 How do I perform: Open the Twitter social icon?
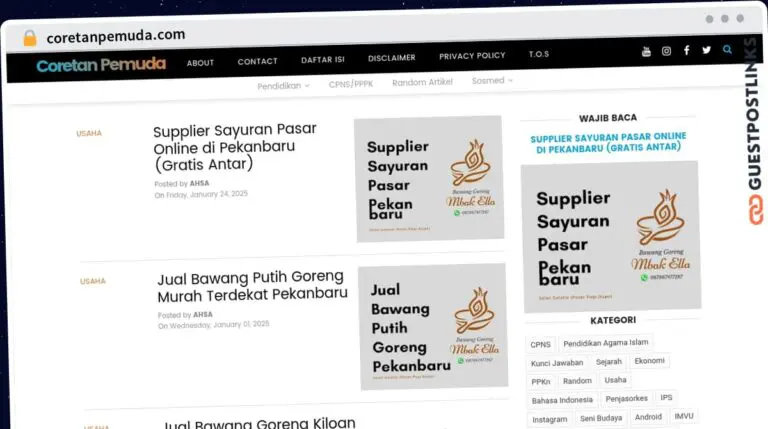(706, 50)
